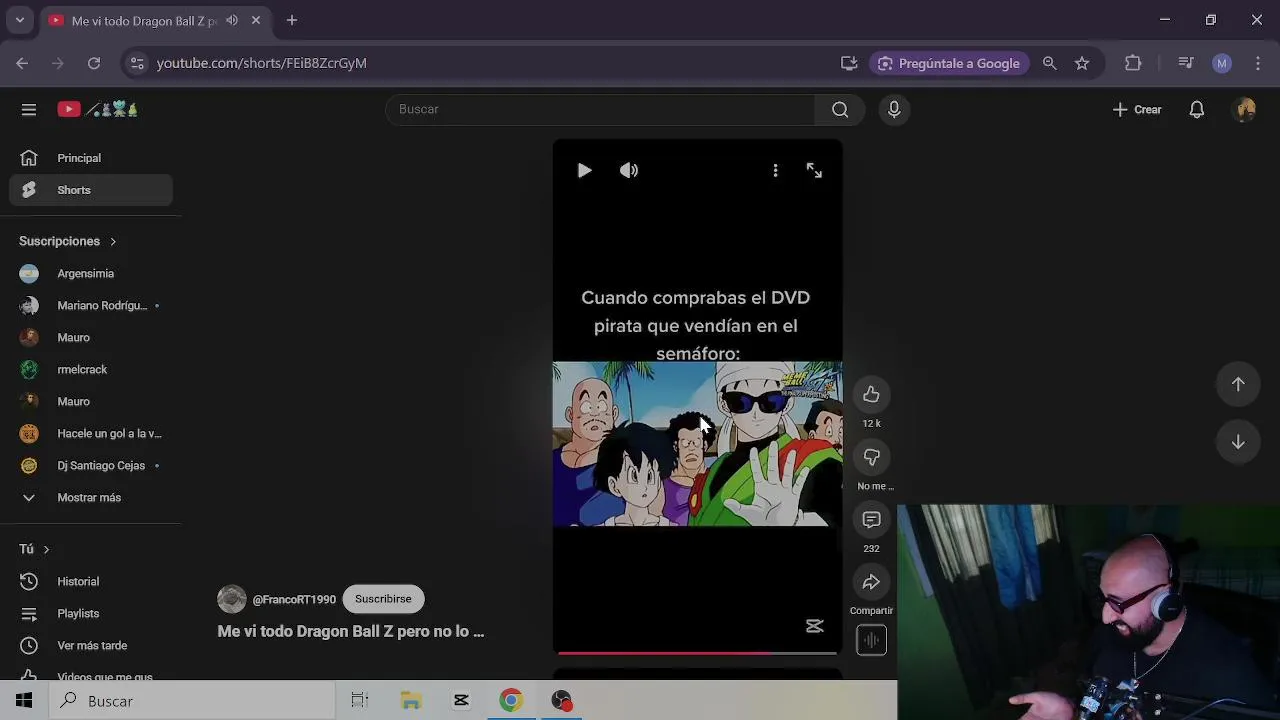The height and width of the screenshot is (720, 1280).
Task: Open the Crear create button
Action: click(1137, 109)
